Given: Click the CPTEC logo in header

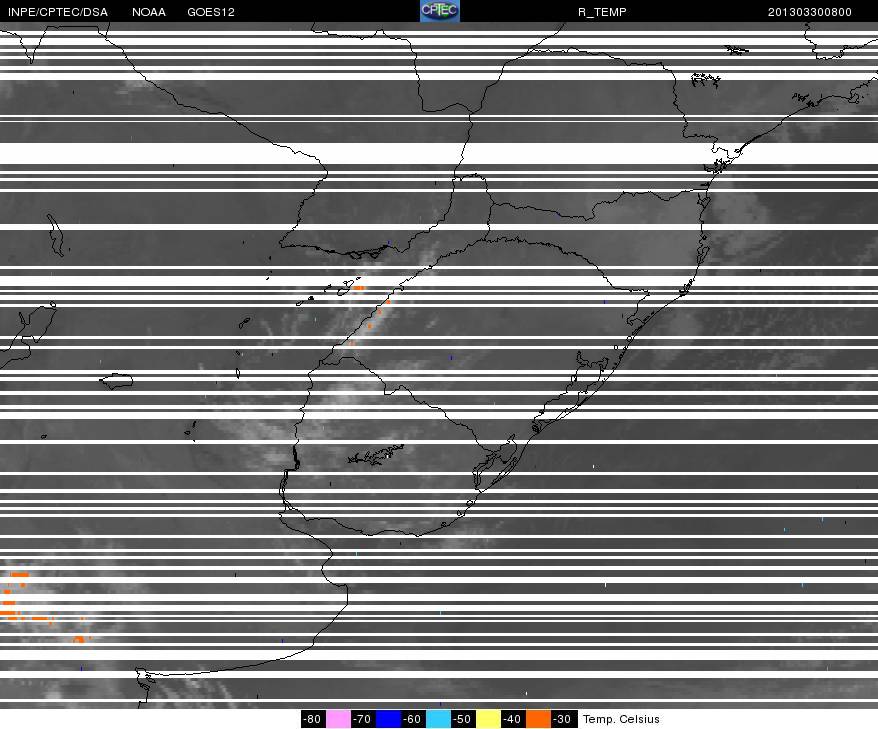Looking at the screenshot, I should pyautogui.click(x=440, y=11).
